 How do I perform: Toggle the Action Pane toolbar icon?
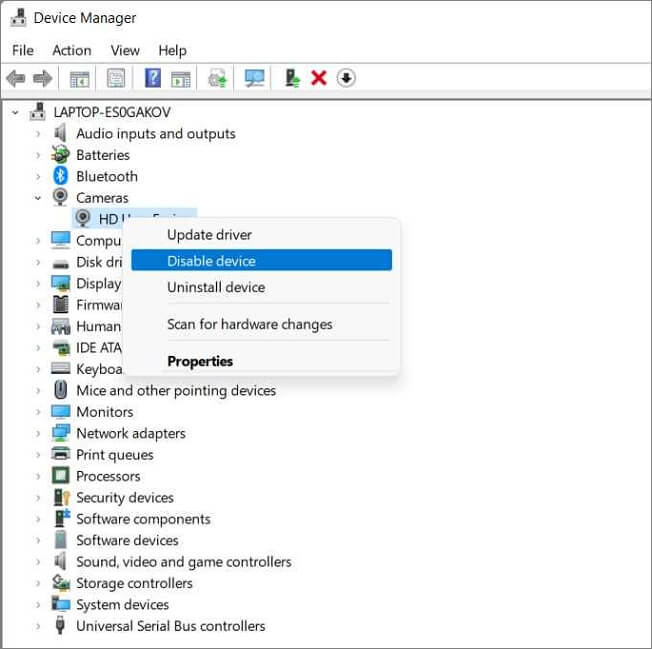coord(181,78)
